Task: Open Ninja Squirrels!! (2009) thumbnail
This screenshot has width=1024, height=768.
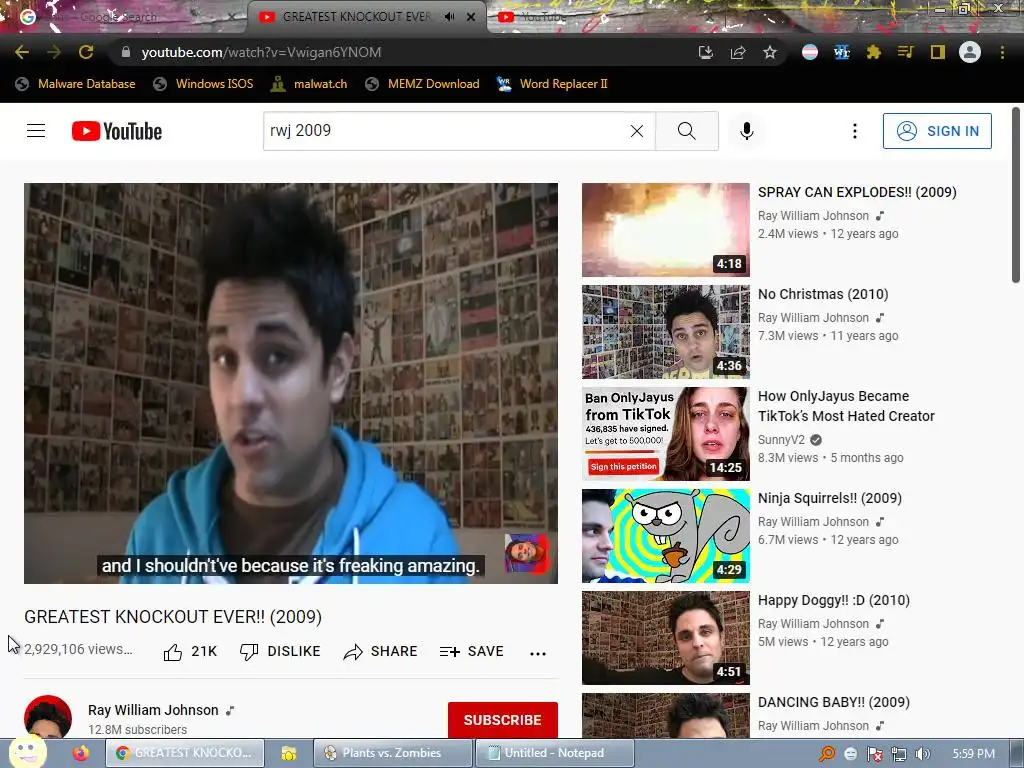Action: tap(665, 536)
